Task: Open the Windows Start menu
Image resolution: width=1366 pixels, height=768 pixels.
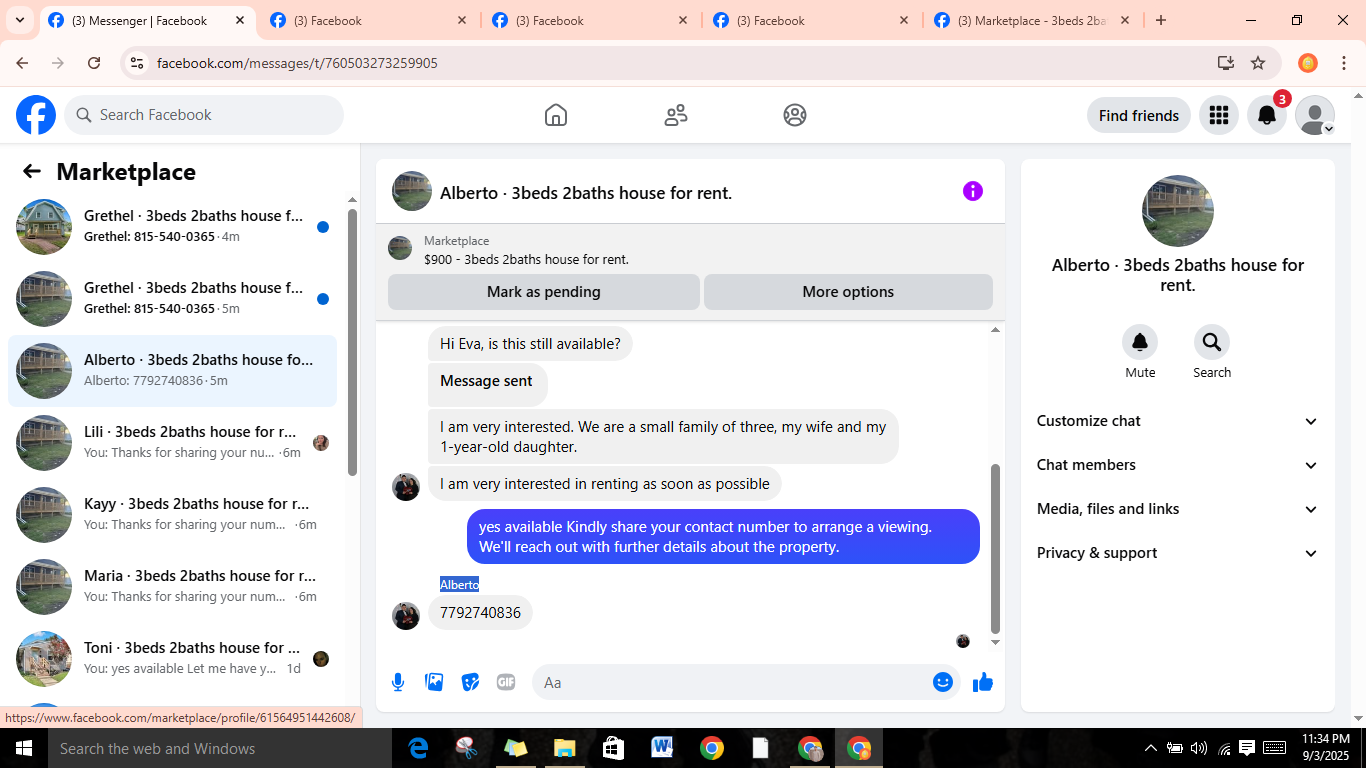Action: tap(22, 748)
